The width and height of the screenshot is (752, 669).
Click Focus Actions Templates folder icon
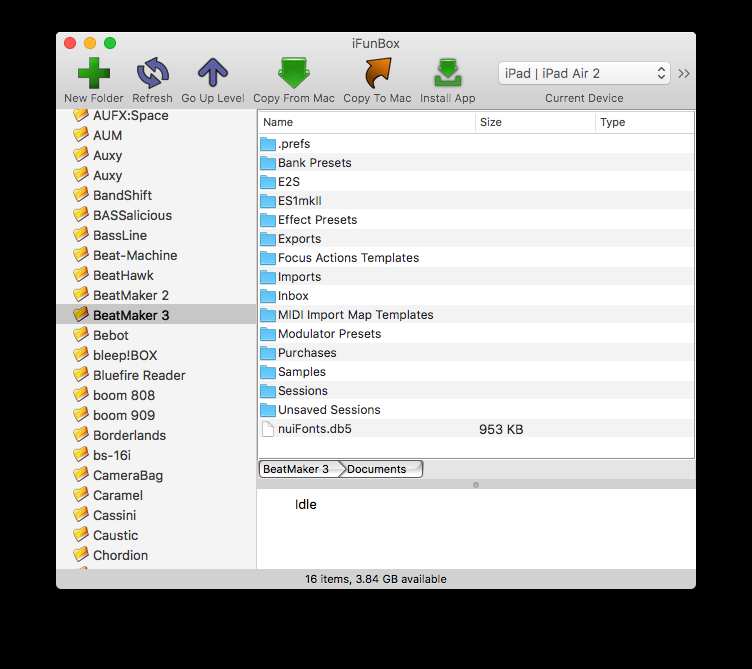268,258
